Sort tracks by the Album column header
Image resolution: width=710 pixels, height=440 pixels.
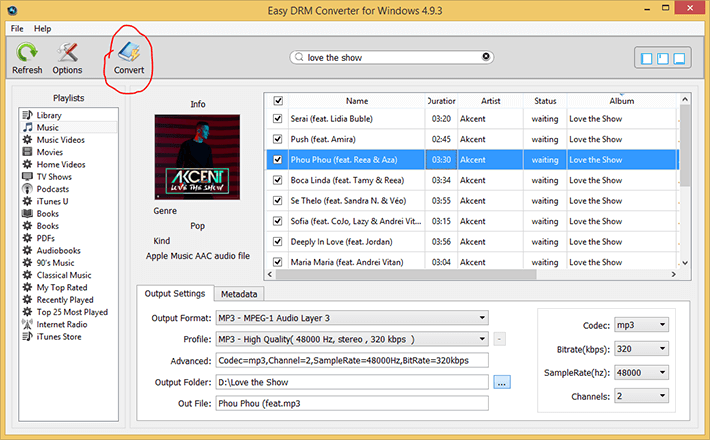(622, 100)
